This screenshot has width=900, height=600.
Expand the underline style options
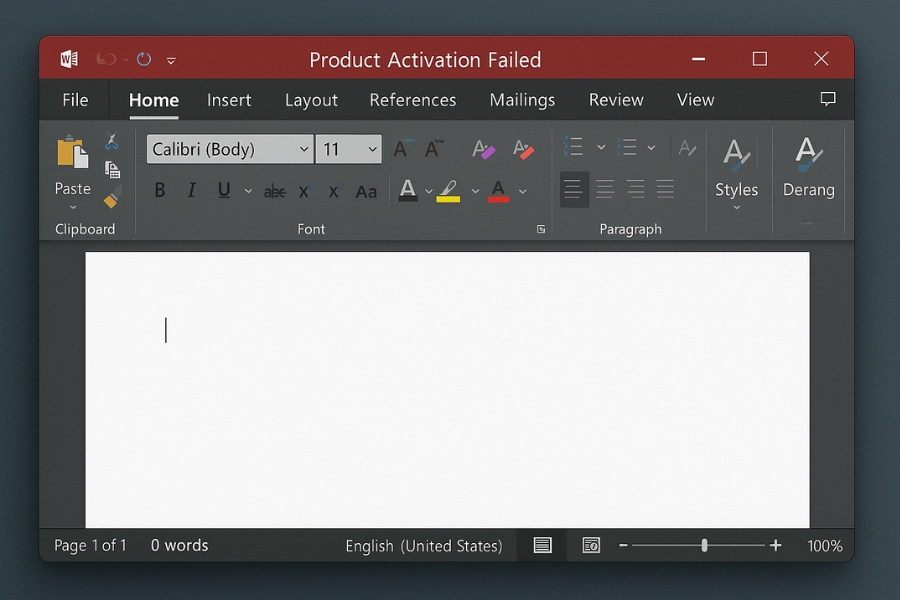[248, 190]
